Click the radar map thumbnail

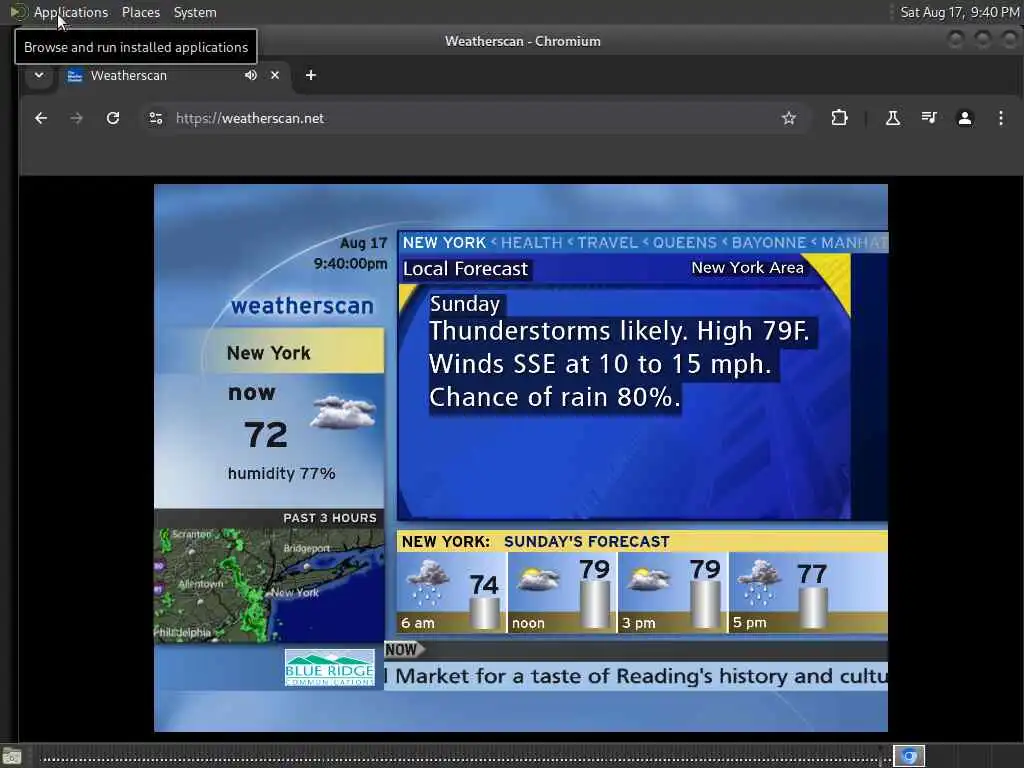click(x=269, y=585)
